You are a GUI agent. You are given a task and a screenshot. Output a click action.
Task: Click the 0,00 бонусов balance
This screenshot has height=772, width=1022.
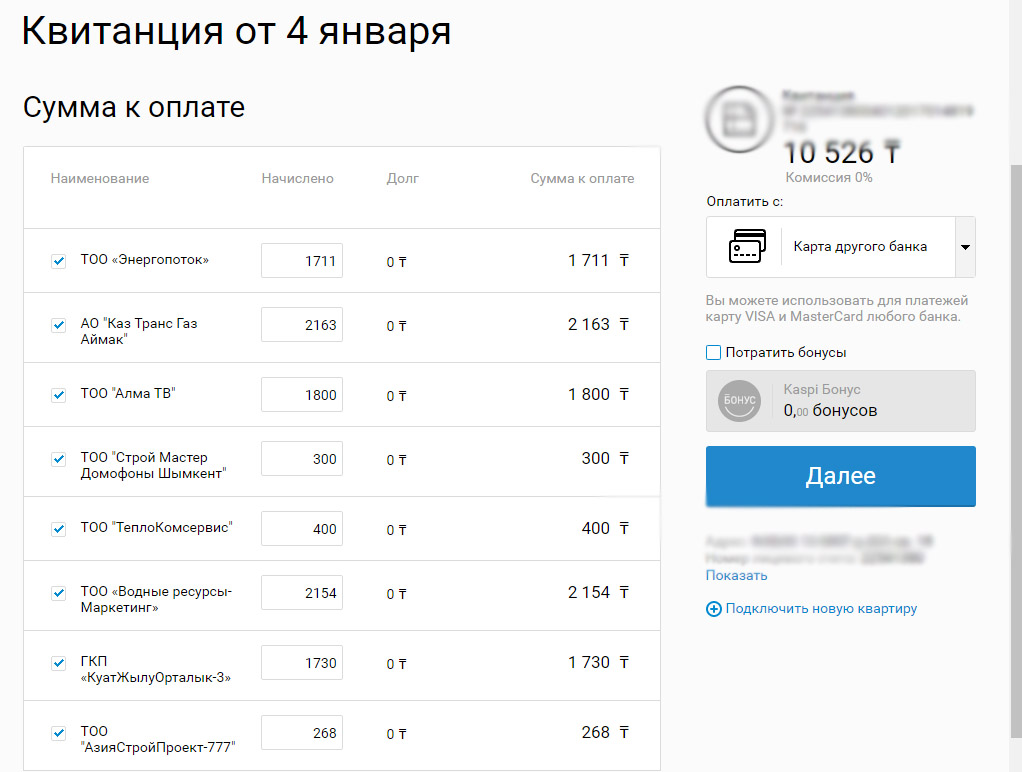pos(830,411)
